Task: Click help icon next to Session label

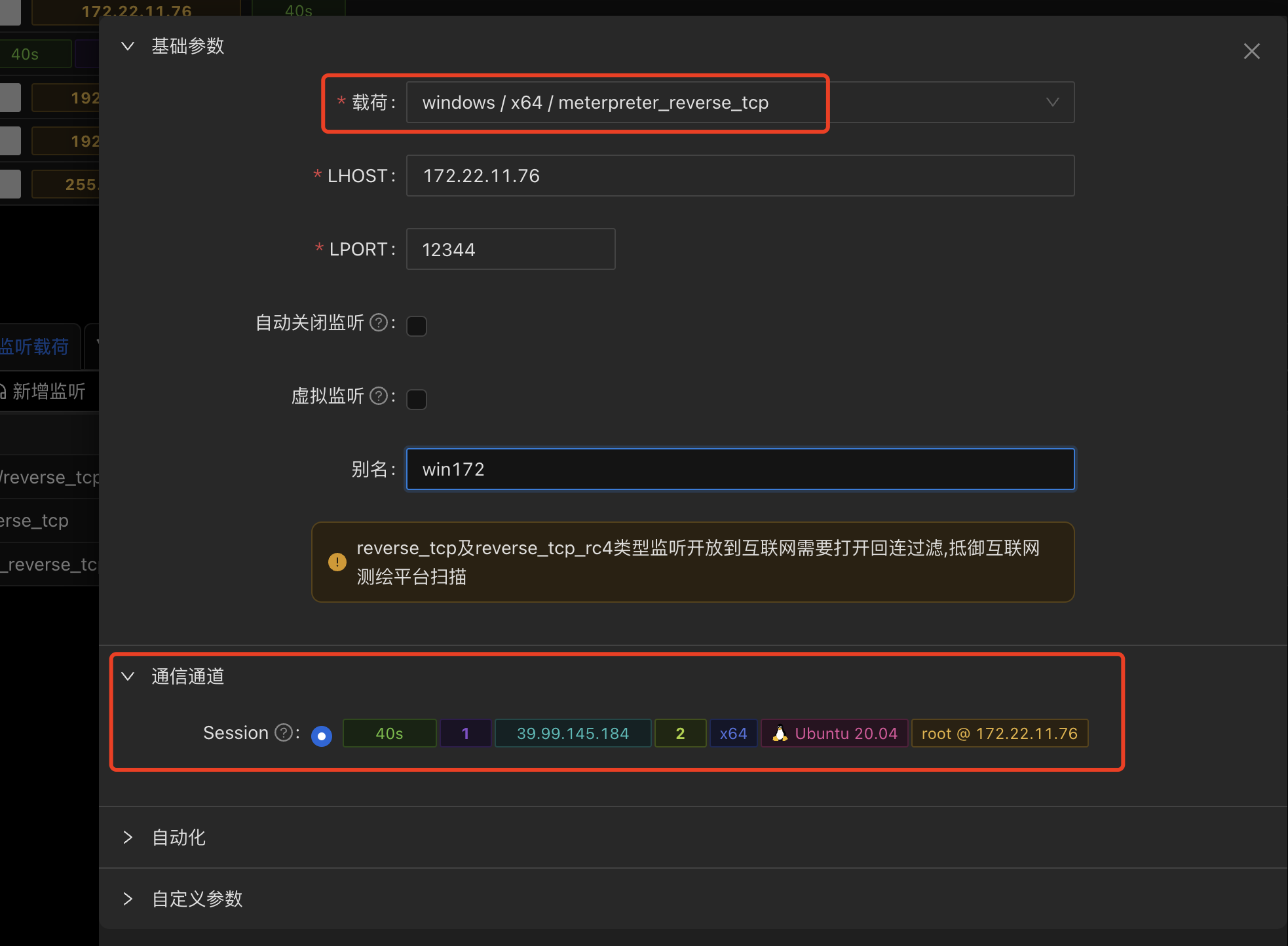Action: pos(284,732)
